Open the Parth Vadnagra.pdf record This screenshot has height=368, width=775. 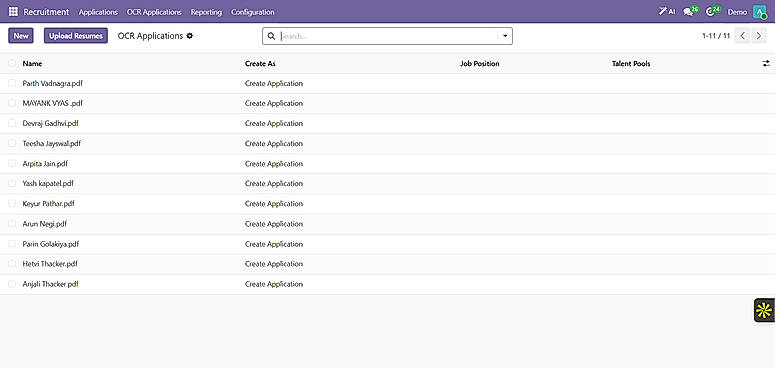coord(52,83)
